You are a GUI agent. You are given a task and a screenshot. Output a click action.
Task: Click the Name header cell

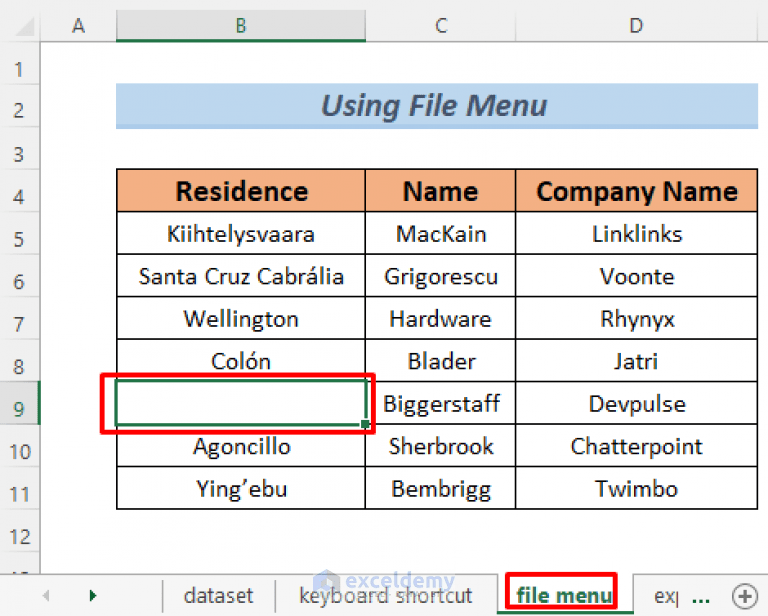(x=440, y=191)
